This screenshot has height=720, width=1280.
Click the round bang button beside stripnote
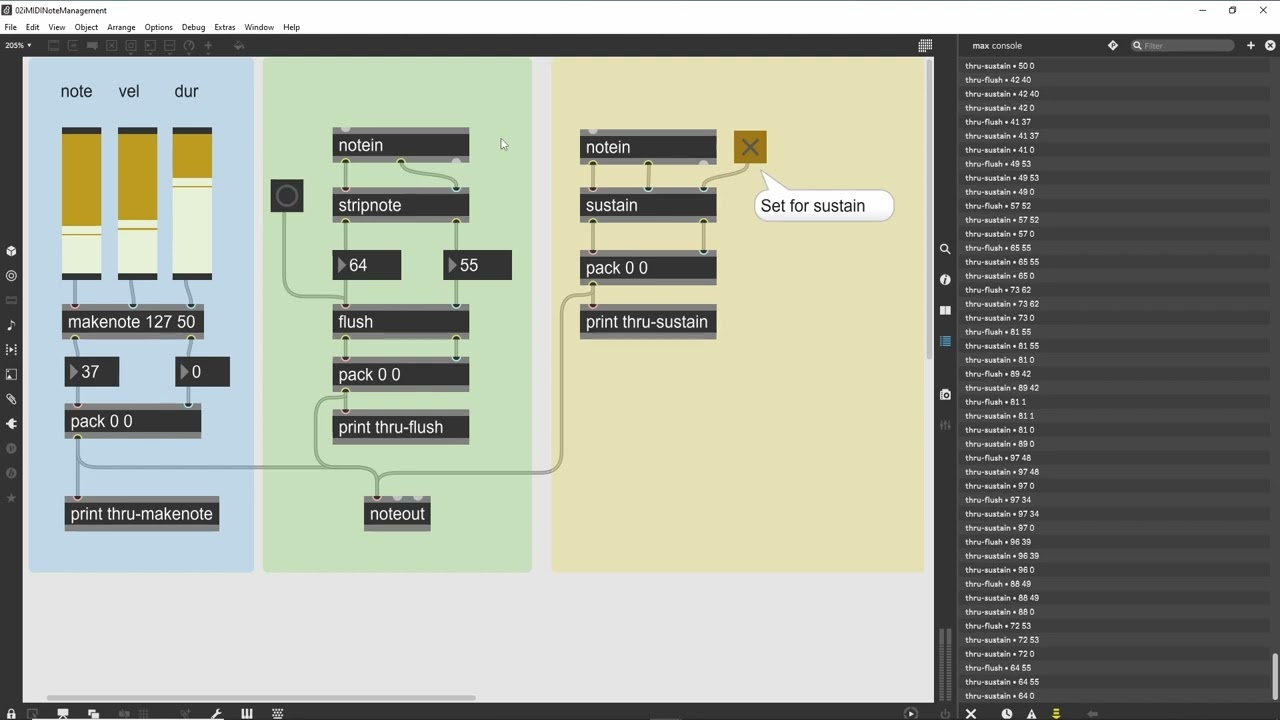(287, 196)
